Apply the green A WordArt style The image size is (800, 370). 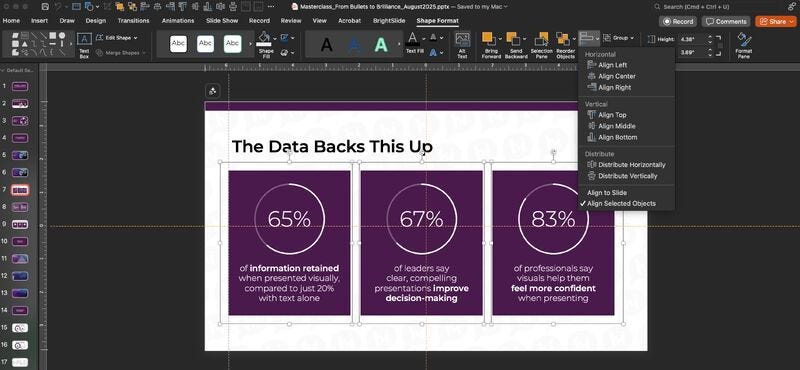click(381, 45)
